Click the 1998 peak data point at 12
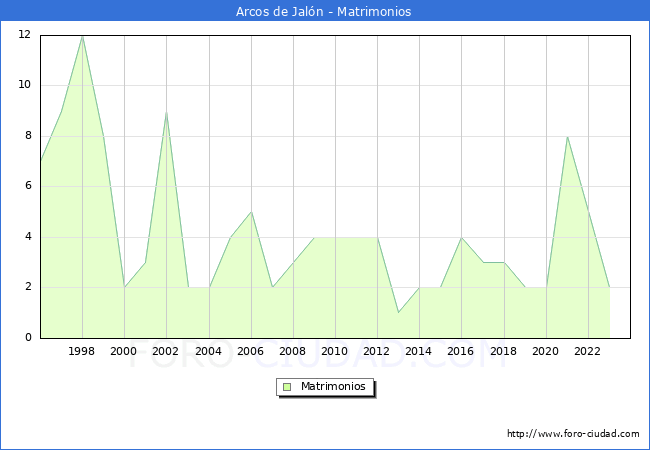Screen dimensions: 650x450 click(82, 36)
